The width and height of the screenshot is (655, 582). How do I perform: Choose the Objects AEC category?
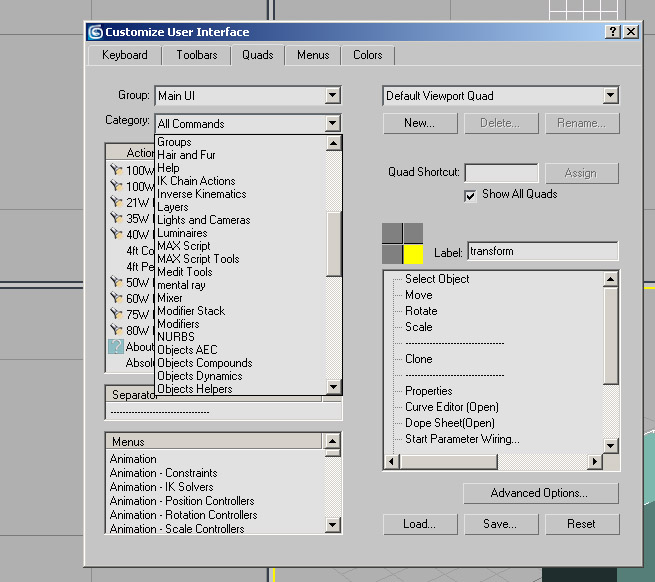[241, 350]
